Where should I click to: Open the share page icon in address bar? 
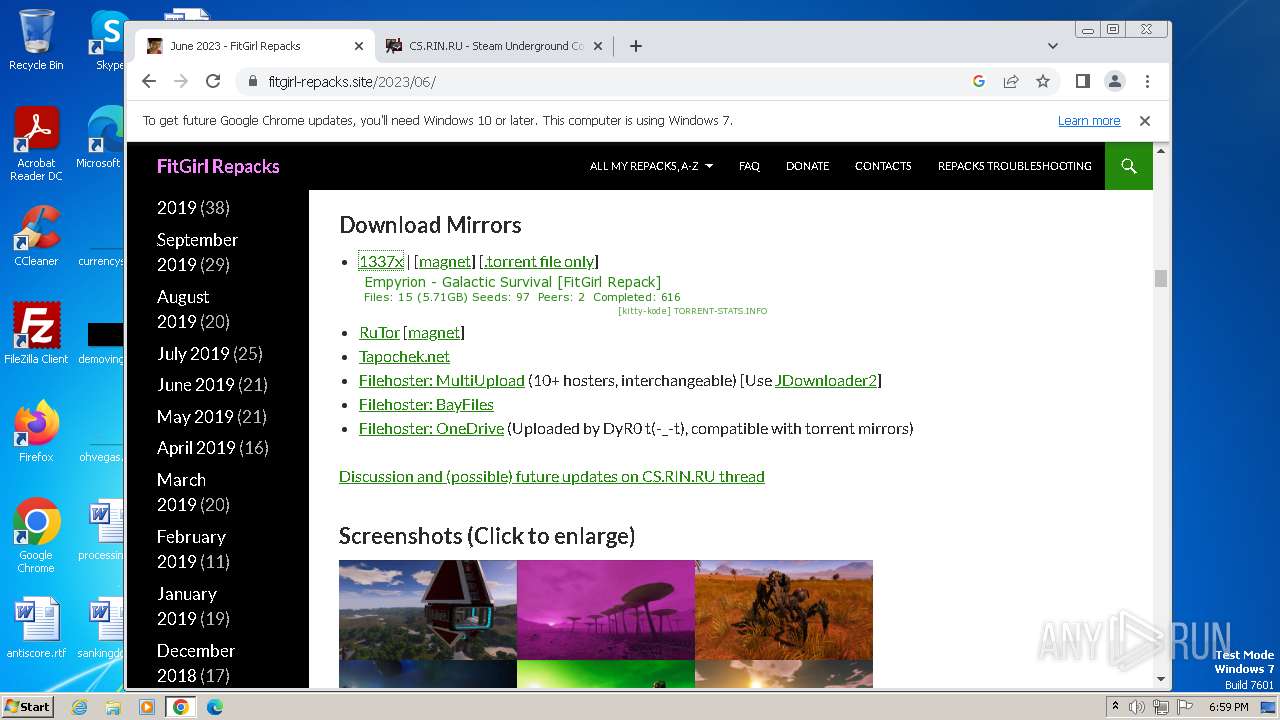coord(1011,81)
